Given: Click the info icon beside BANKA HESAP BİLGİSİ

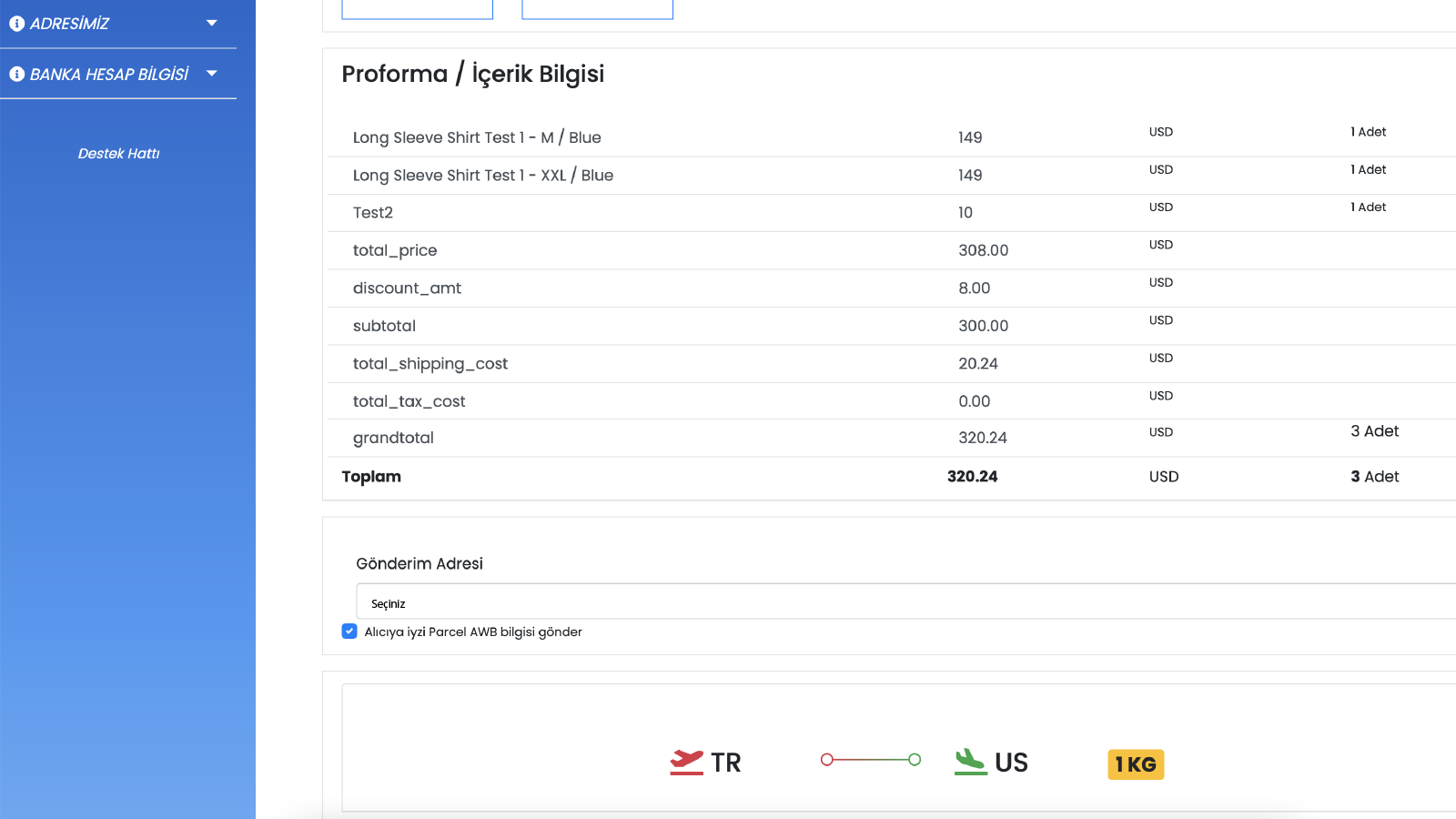Looking at the screenshot, I should click(16, 74).
